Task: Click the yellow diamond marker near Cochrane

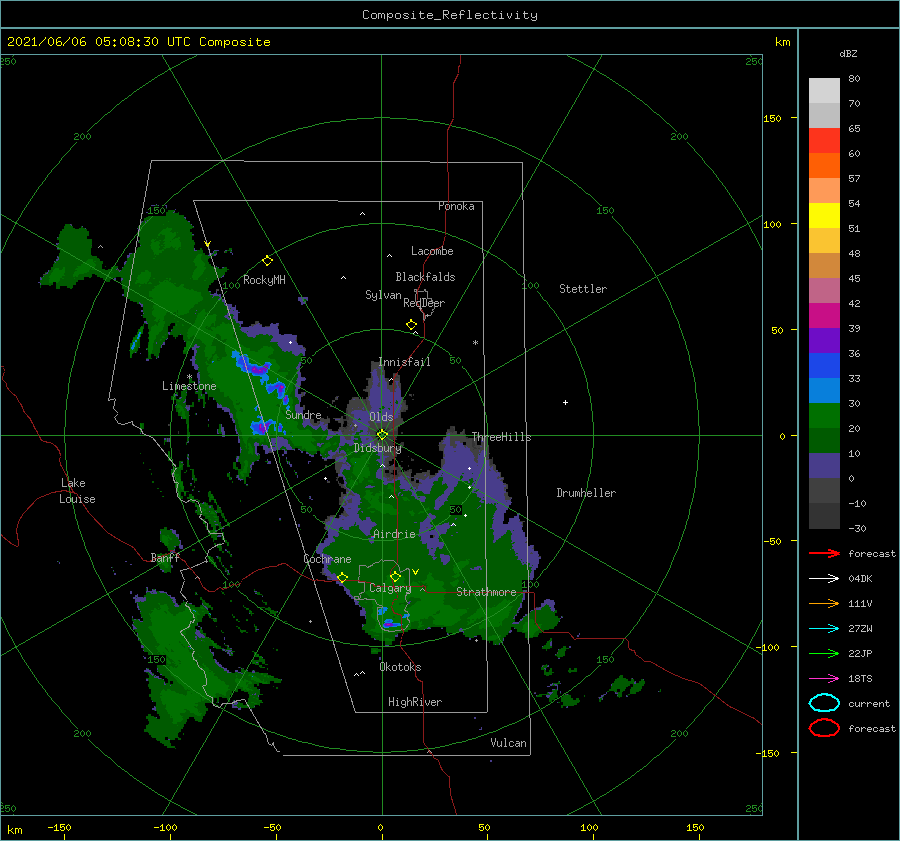Action: tap(342, 578)
